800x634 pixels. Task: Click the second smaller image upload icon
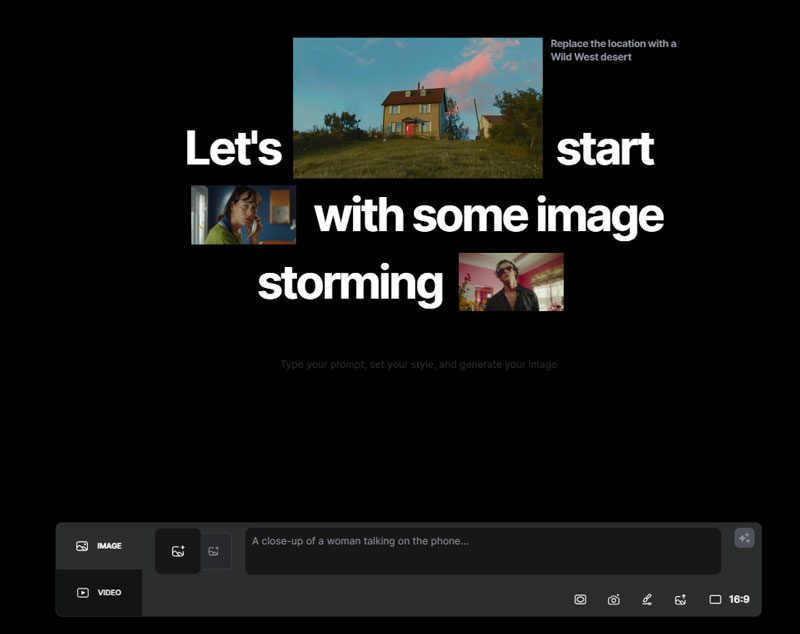click(x=214, y=551)
